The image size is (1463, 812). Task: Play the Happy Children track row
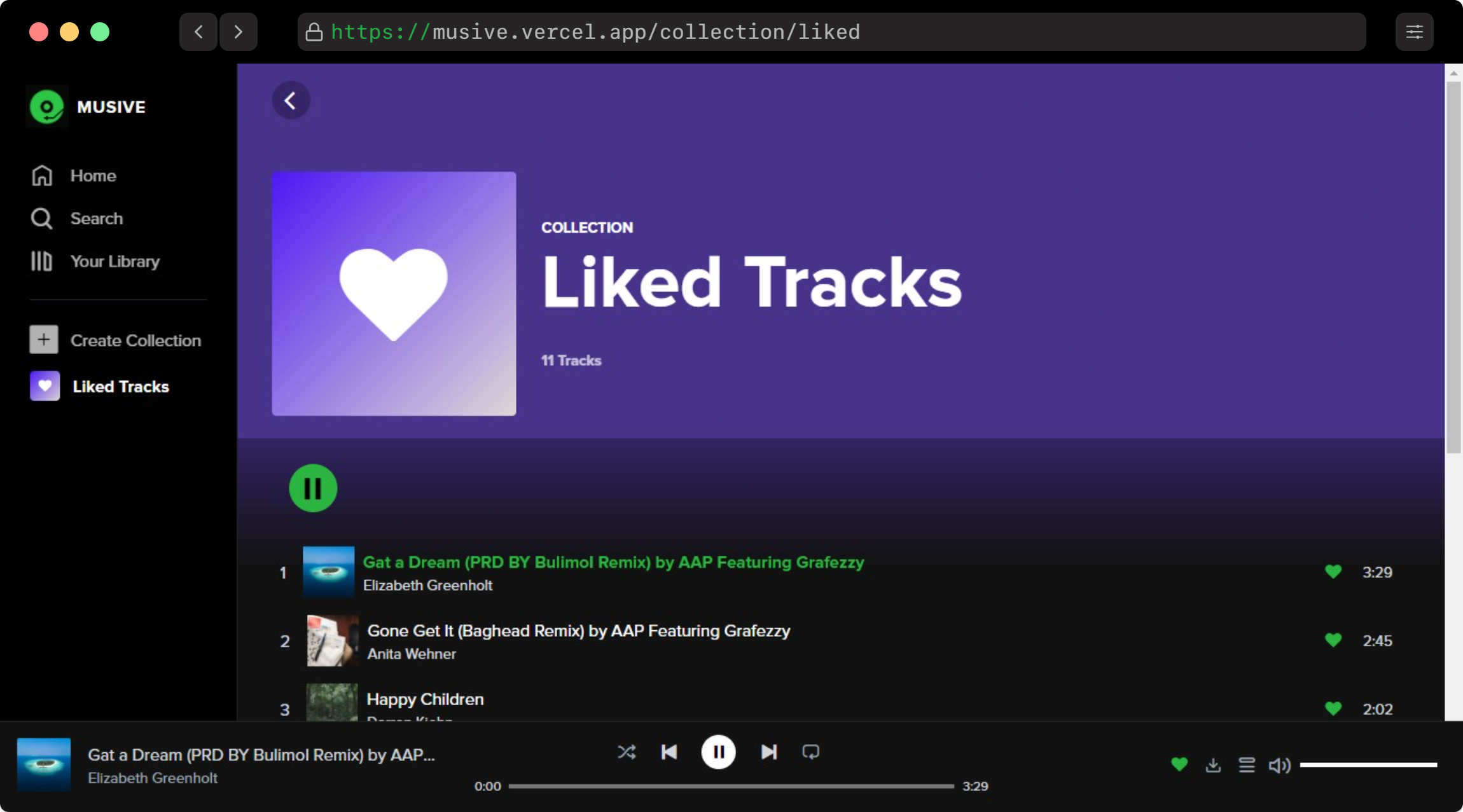[x=425, y=699]
